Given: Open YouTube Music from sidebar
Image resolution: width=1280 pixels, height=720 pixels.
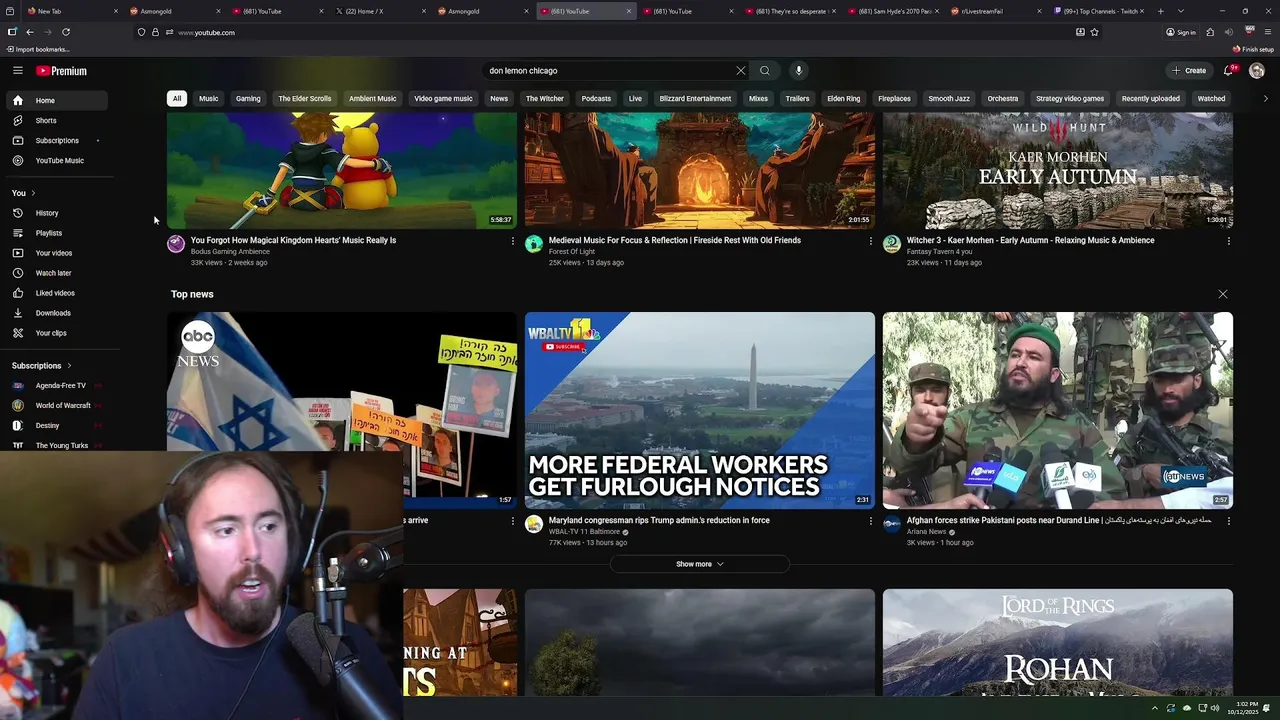Looking at the screenshot, I should (x=55, y=160).
